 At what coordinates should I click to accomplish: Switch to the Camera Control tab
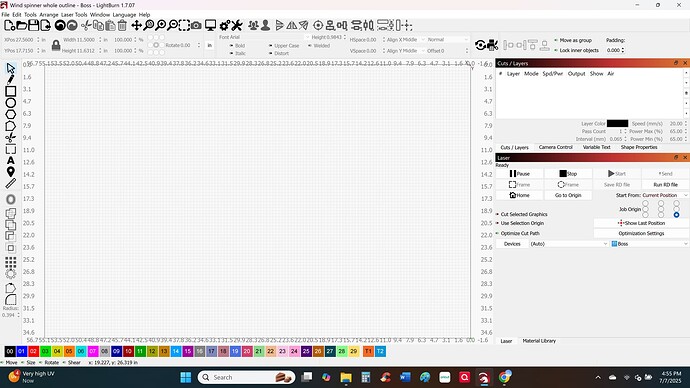click(x=555, y=147)
